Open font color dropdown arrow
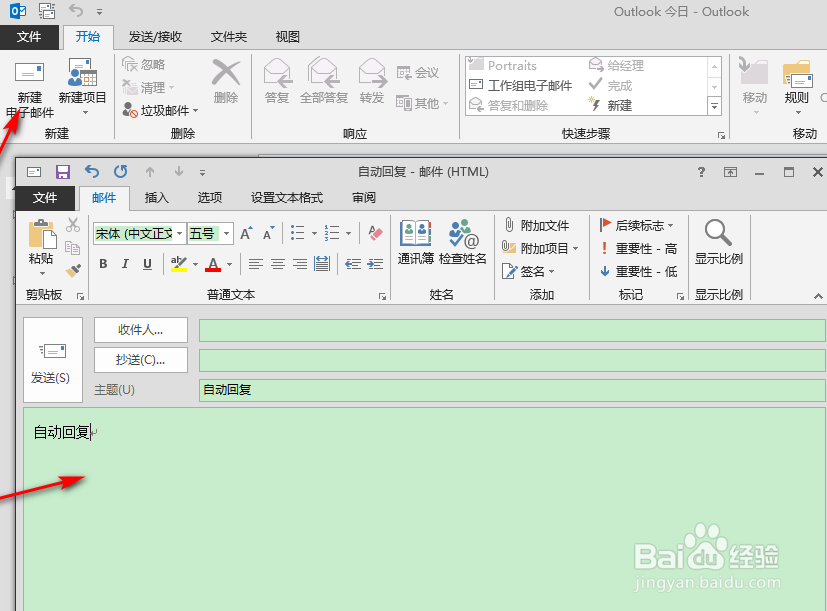The width and height of the screenshot is (827, 611). point(229,264)
